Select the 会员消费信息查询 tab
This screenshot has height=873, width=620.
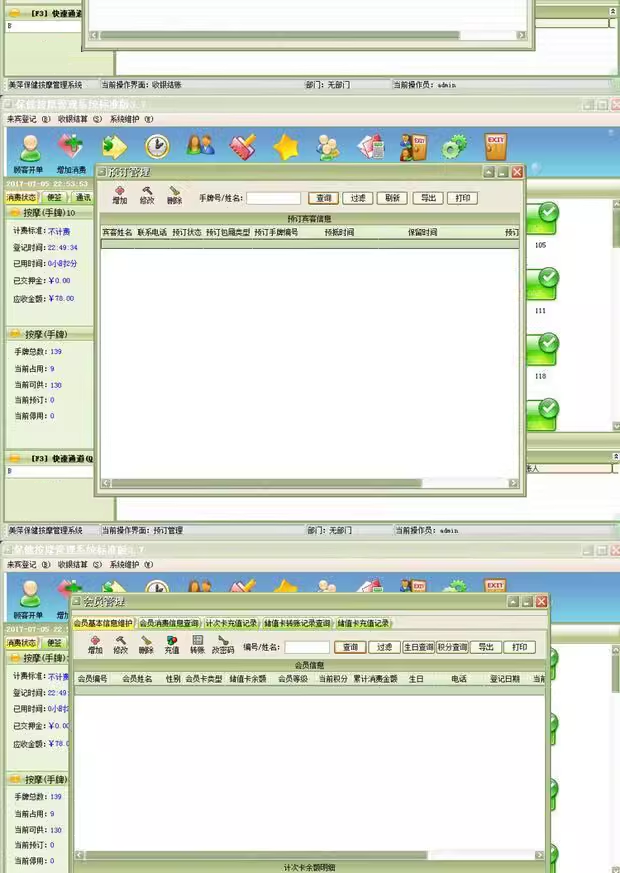point(169,623)
